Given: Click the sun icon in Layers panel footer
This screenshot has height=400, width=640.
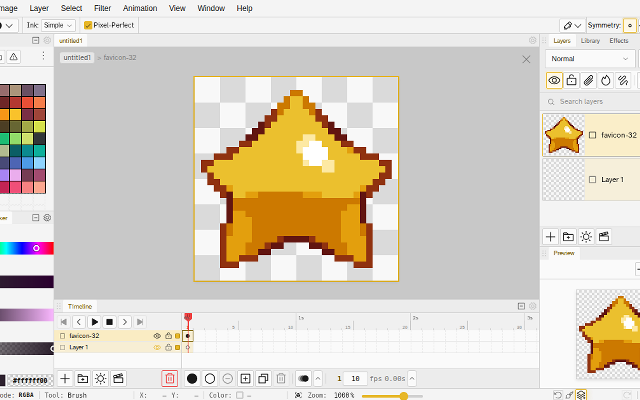Looking at the screenshot, I should tap(586, 237).
